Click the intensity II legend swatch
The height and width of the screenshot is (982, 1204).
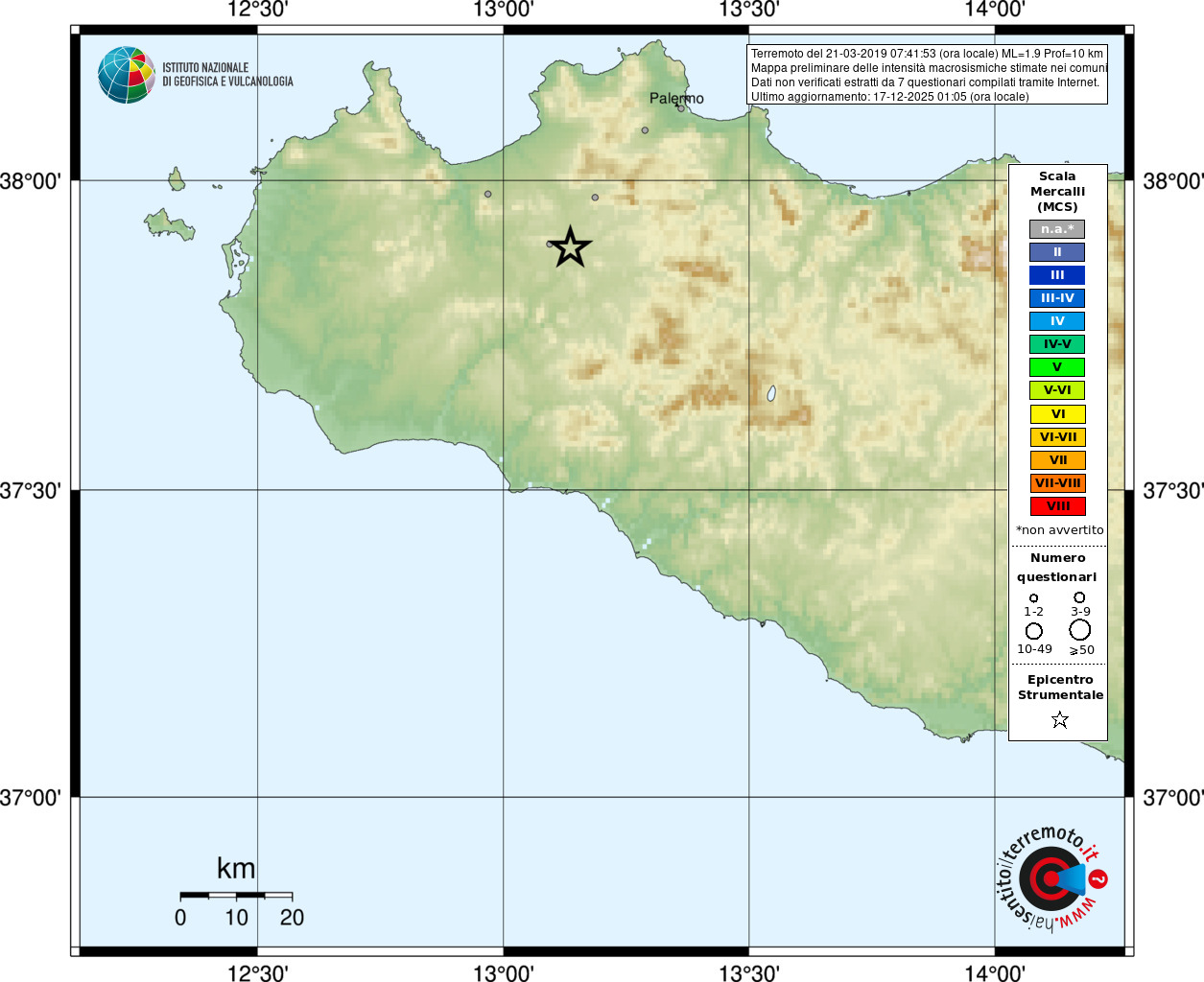click(x=1057, y=252)
